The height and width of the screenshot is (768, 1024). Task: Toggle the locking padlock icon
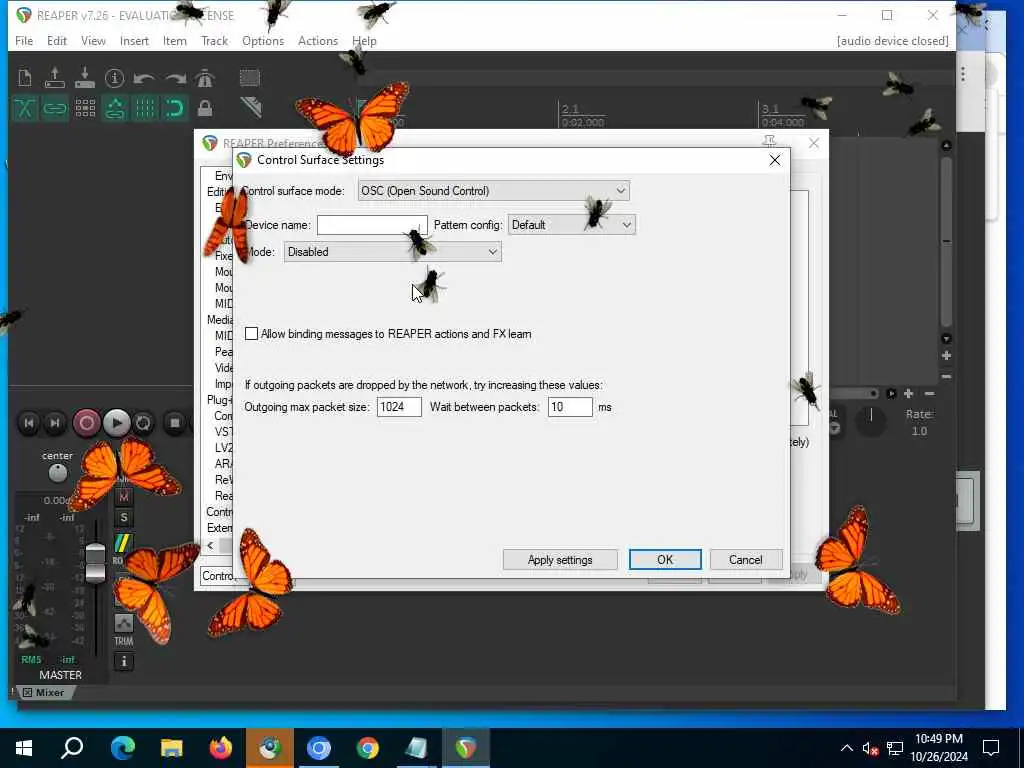(205, 108)
